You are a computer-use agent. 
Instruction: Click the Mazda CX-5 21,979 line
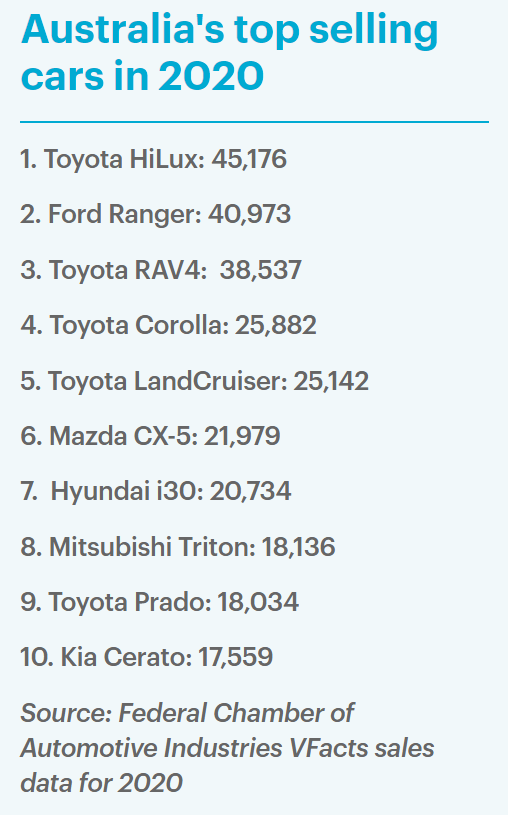click(150, 436)
